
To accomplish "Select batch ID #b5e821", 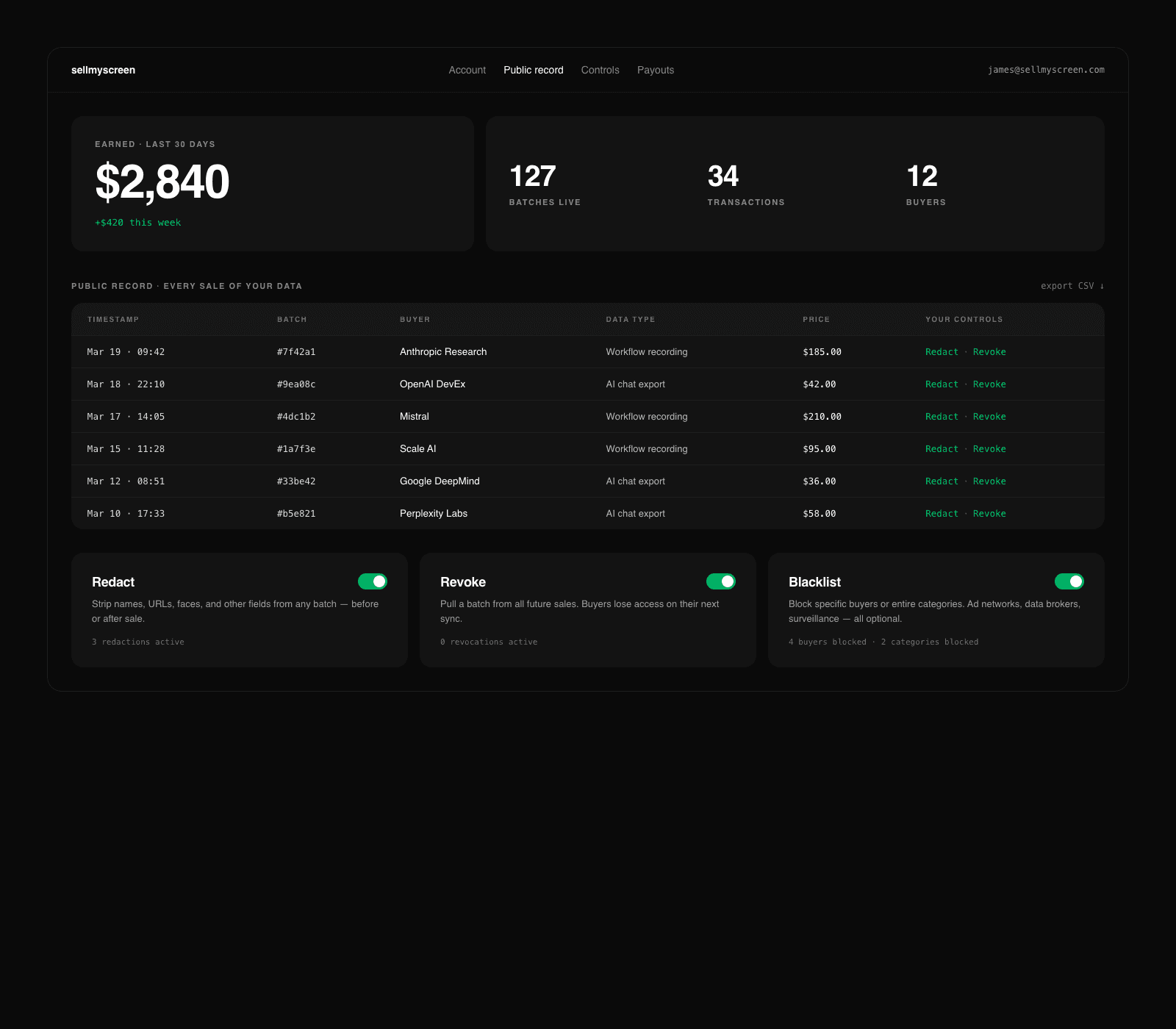I will point(296,514).
